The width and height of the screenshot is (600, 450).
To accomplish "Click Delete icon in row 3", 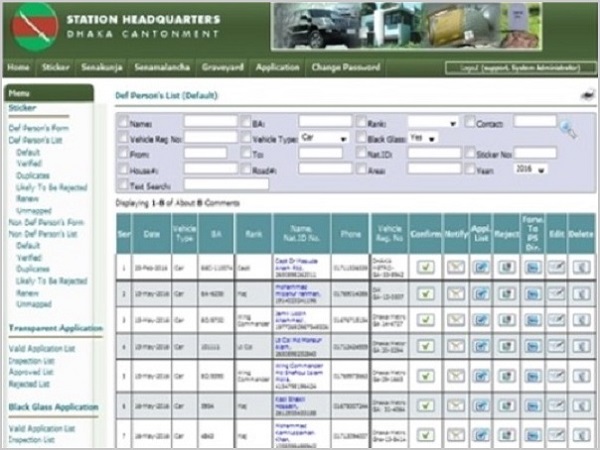I will (x=581, y=320).
